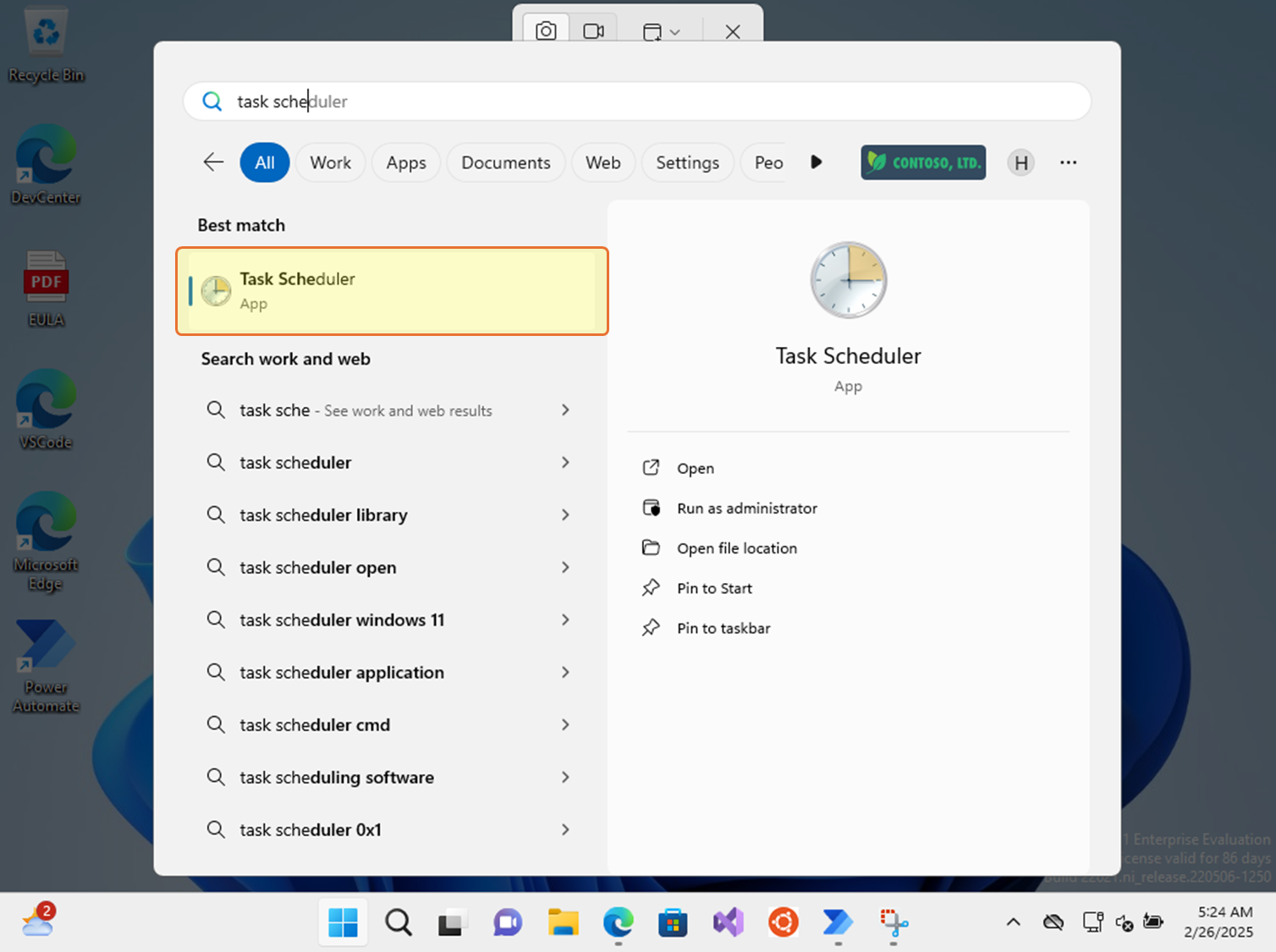The width and height of the screenshot is (1276, 952).
Task: Expand the 'task sche' suggestion chevron
Action: [565, 410]
